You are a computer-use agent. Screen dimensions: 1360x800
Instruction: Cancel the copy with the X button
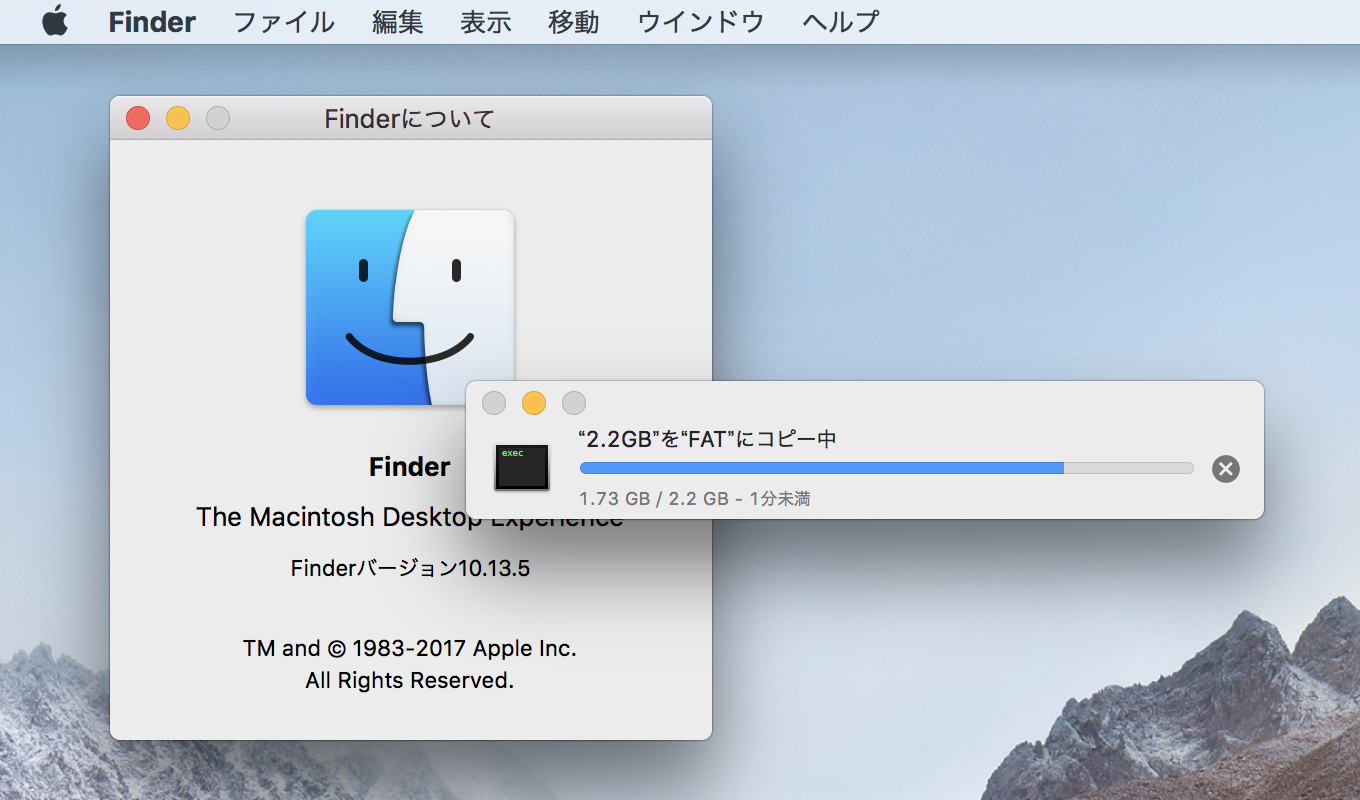click(1226, 468)
